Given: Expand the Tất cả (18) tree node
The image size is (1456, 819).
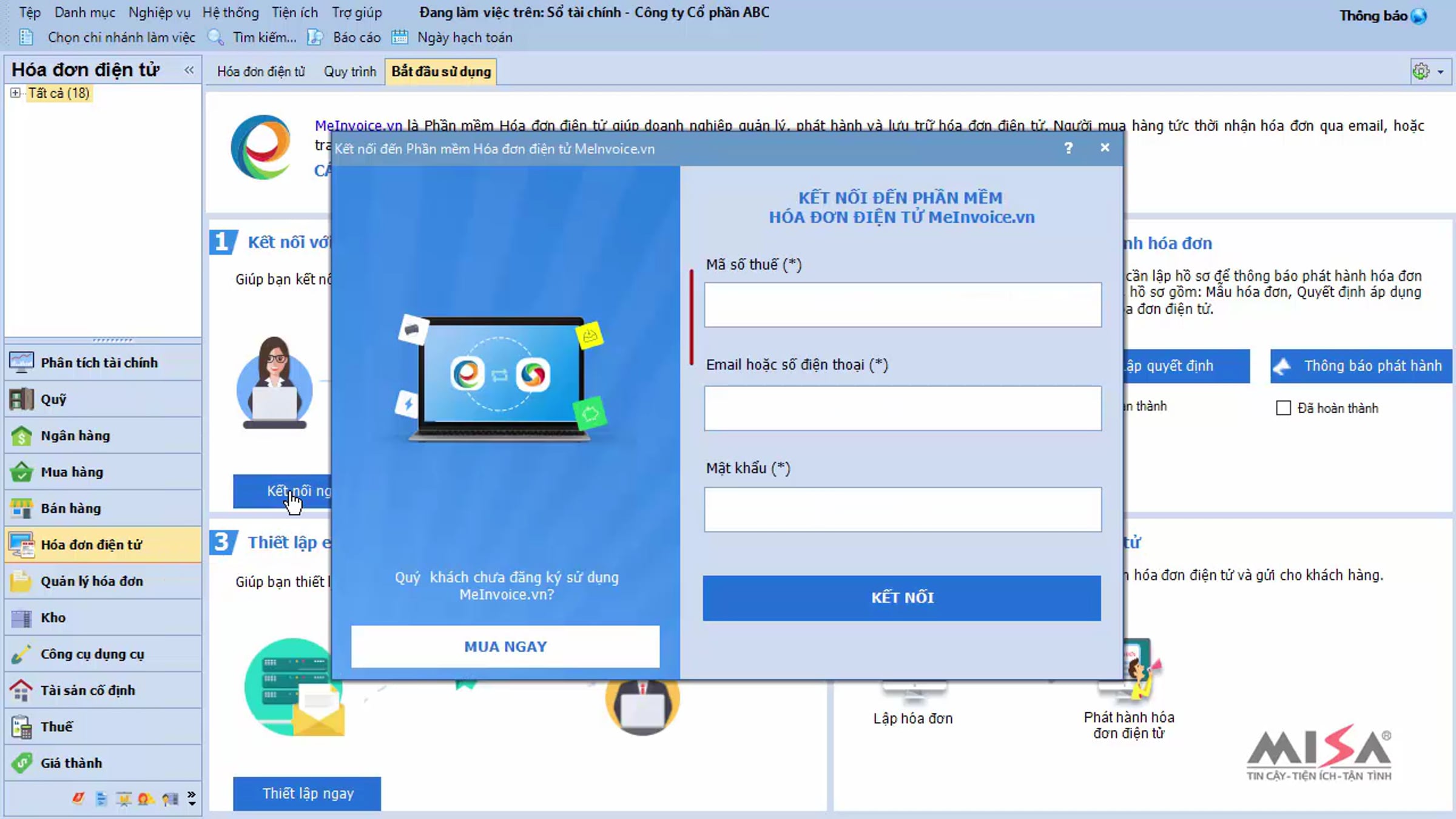Looking at the screenshot, I should click(15, 93).
